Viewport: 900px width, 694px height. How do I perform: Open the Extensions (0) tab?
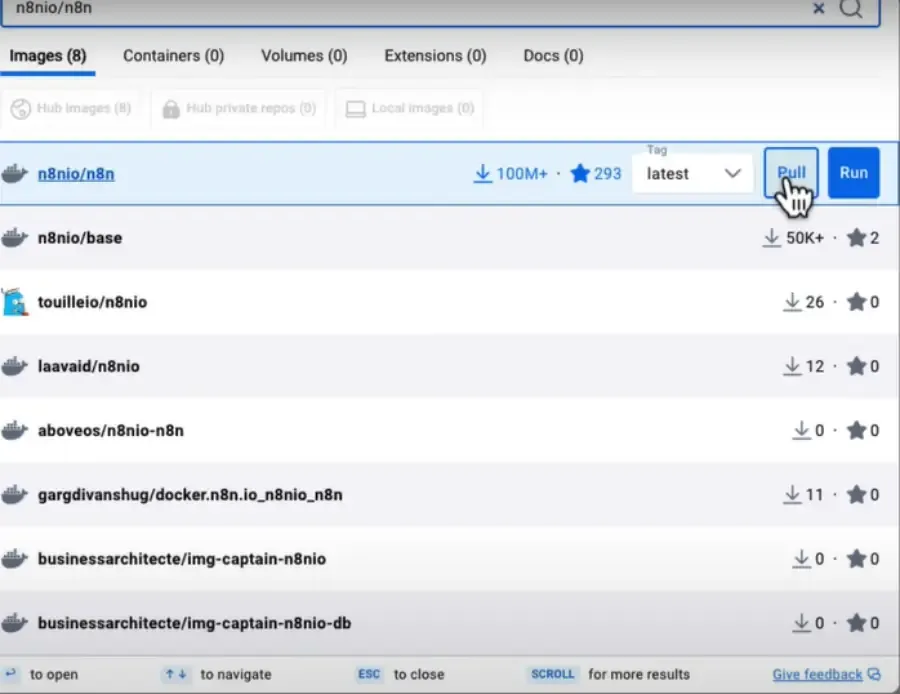coord(435,56)
